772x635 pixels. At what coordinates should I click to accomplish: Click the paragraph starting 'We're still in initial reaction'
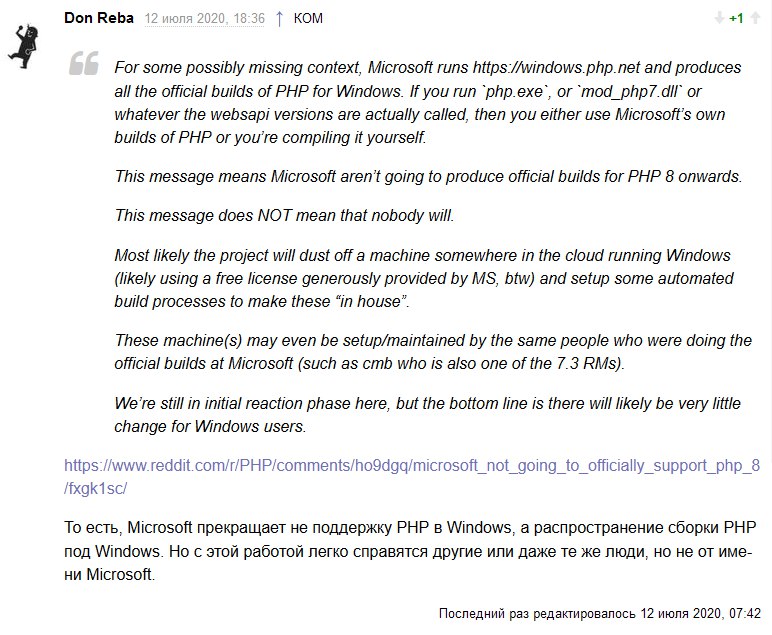pyautogui.click(x=427, y=414)
